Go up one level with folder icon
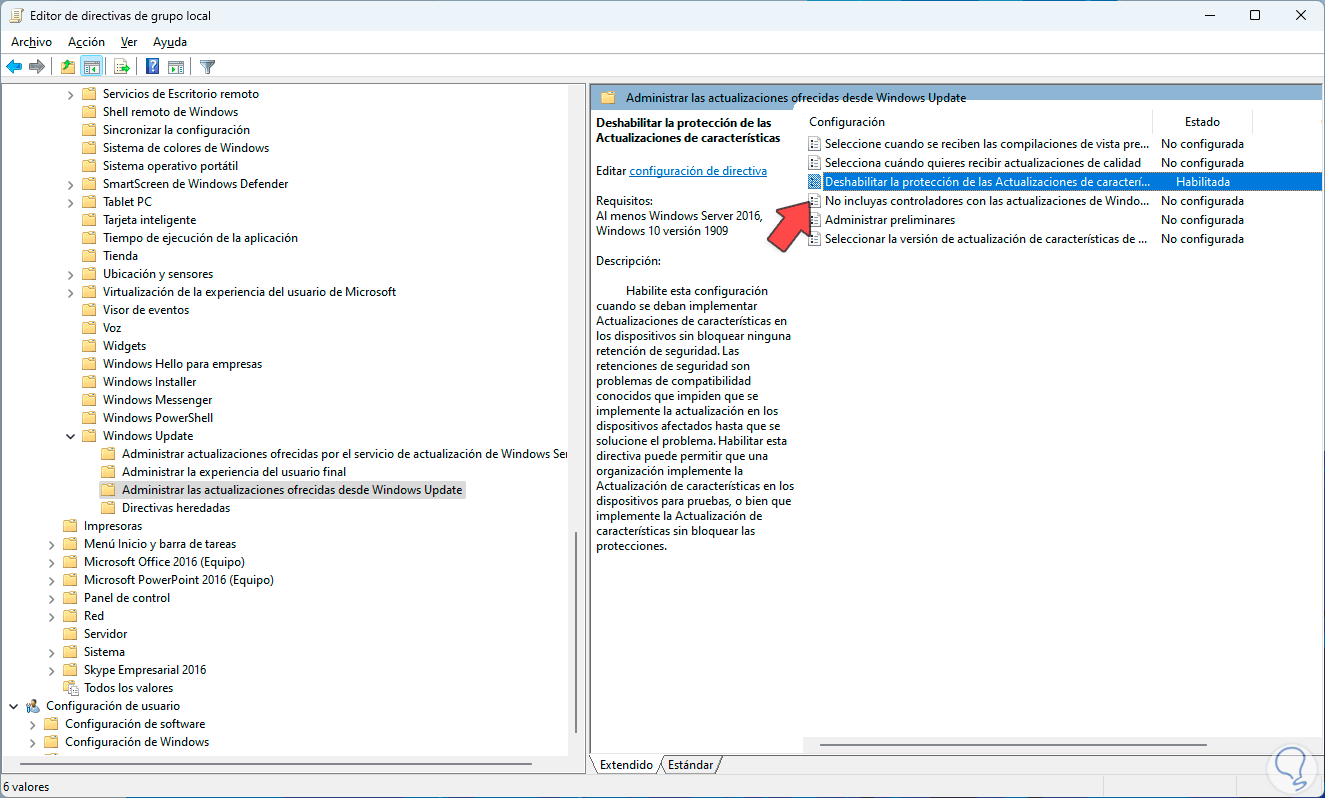1325x798 pixels. 67,67
